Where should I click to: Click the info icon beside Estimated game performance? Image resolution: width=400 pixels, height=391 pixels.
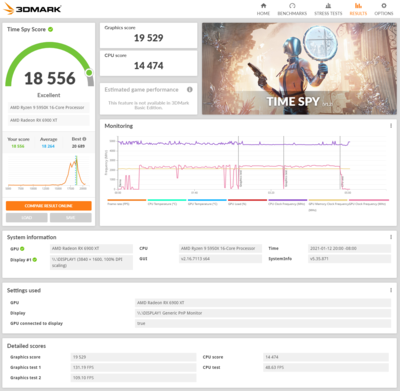(x=190, y=89)
